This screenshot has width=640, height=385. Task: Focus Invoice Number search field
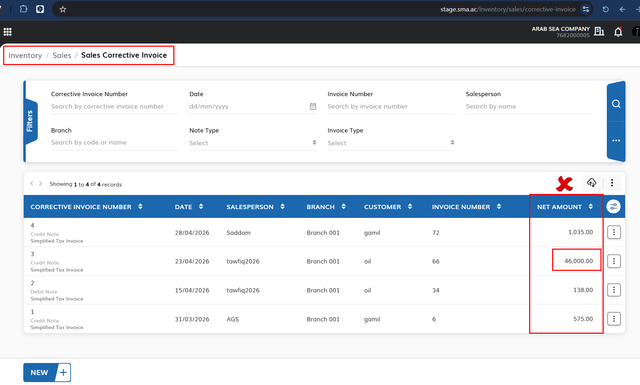click(391, 106)
